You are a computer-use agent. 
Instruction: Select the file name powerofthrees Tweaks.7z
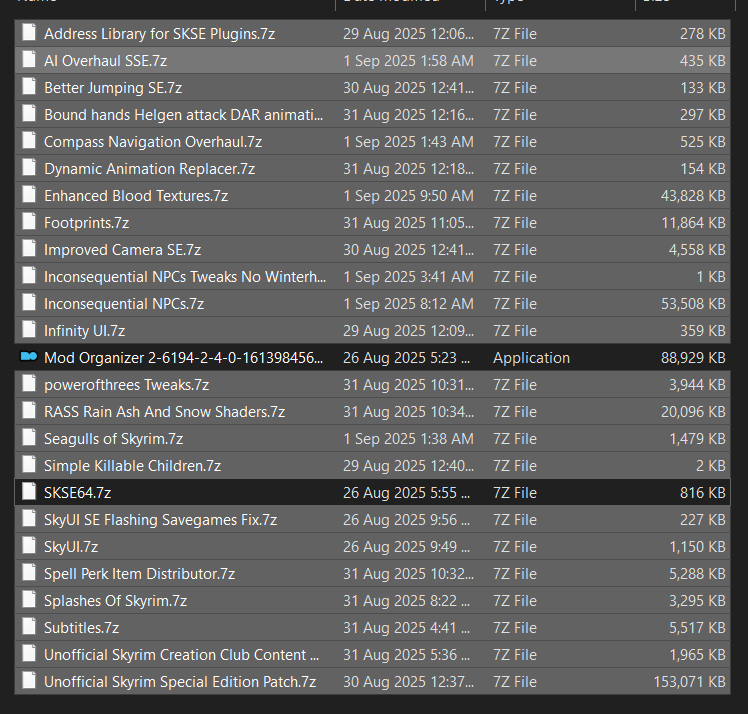(x=126, y=385)
